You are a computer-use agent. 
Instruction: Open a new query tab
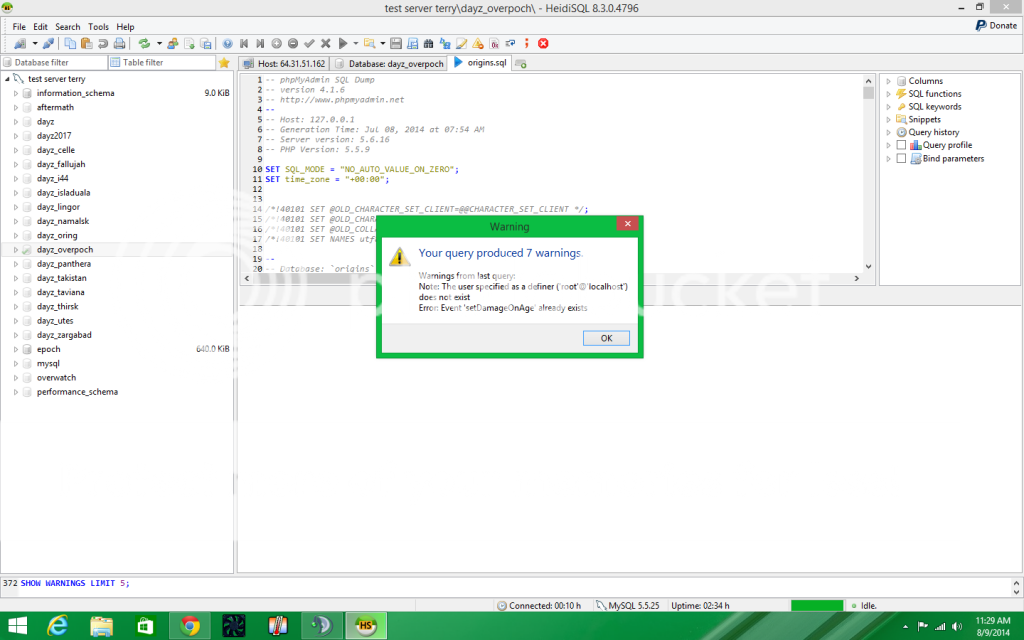pos(520,63)
